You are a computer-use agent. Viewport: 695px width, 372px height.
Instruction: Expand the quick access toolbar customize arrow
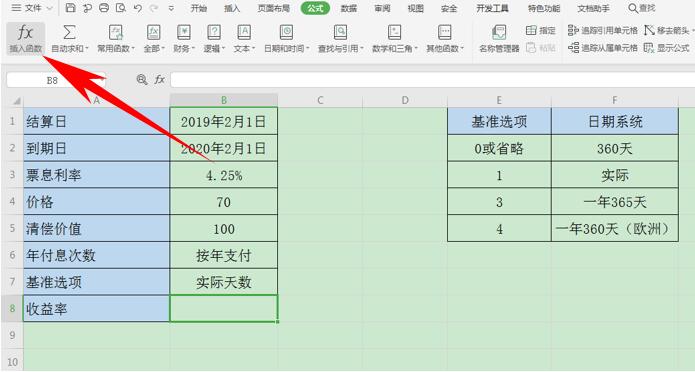171,8
